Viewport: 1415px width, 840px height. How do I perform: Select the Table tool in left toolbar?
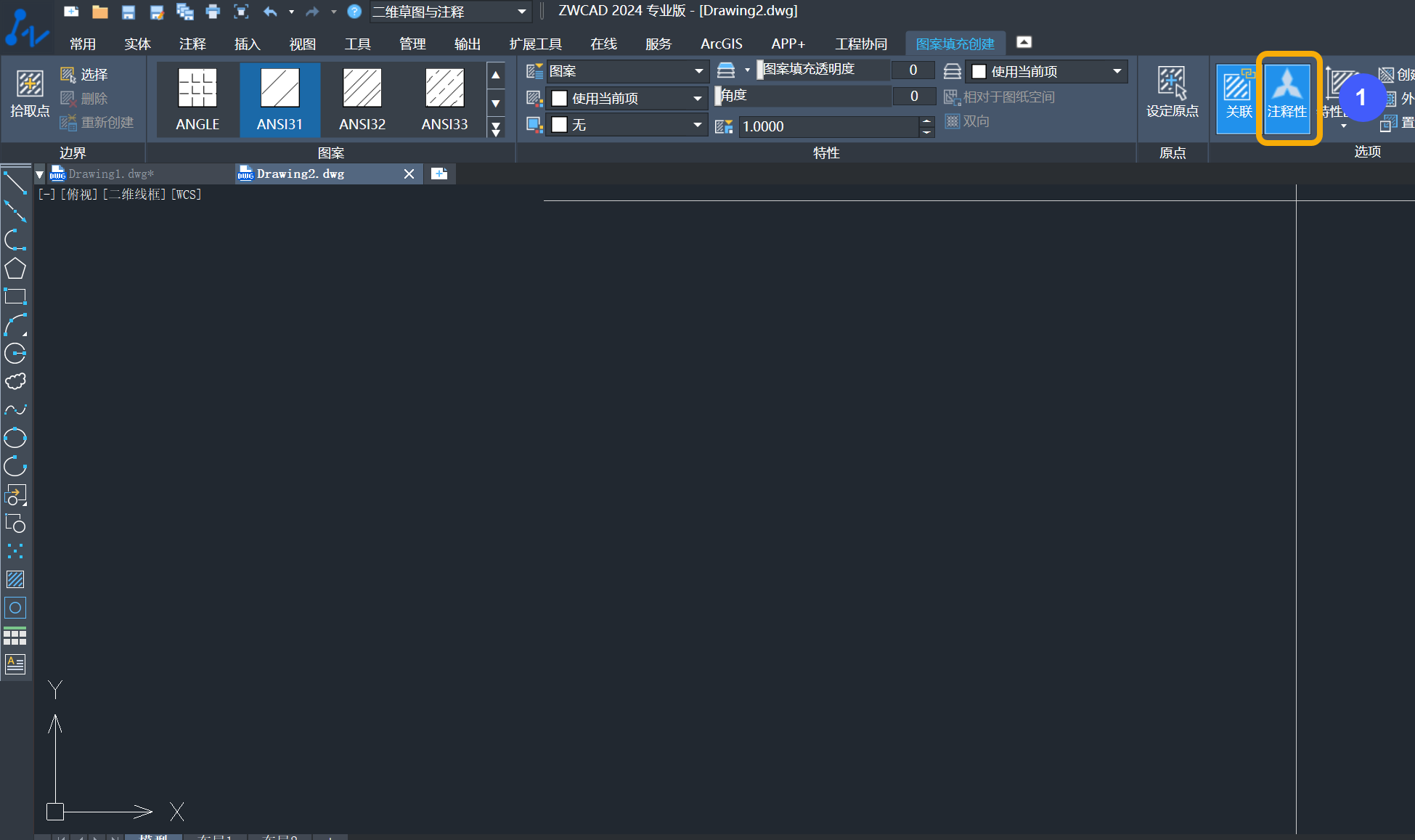(x=15, y=636)
